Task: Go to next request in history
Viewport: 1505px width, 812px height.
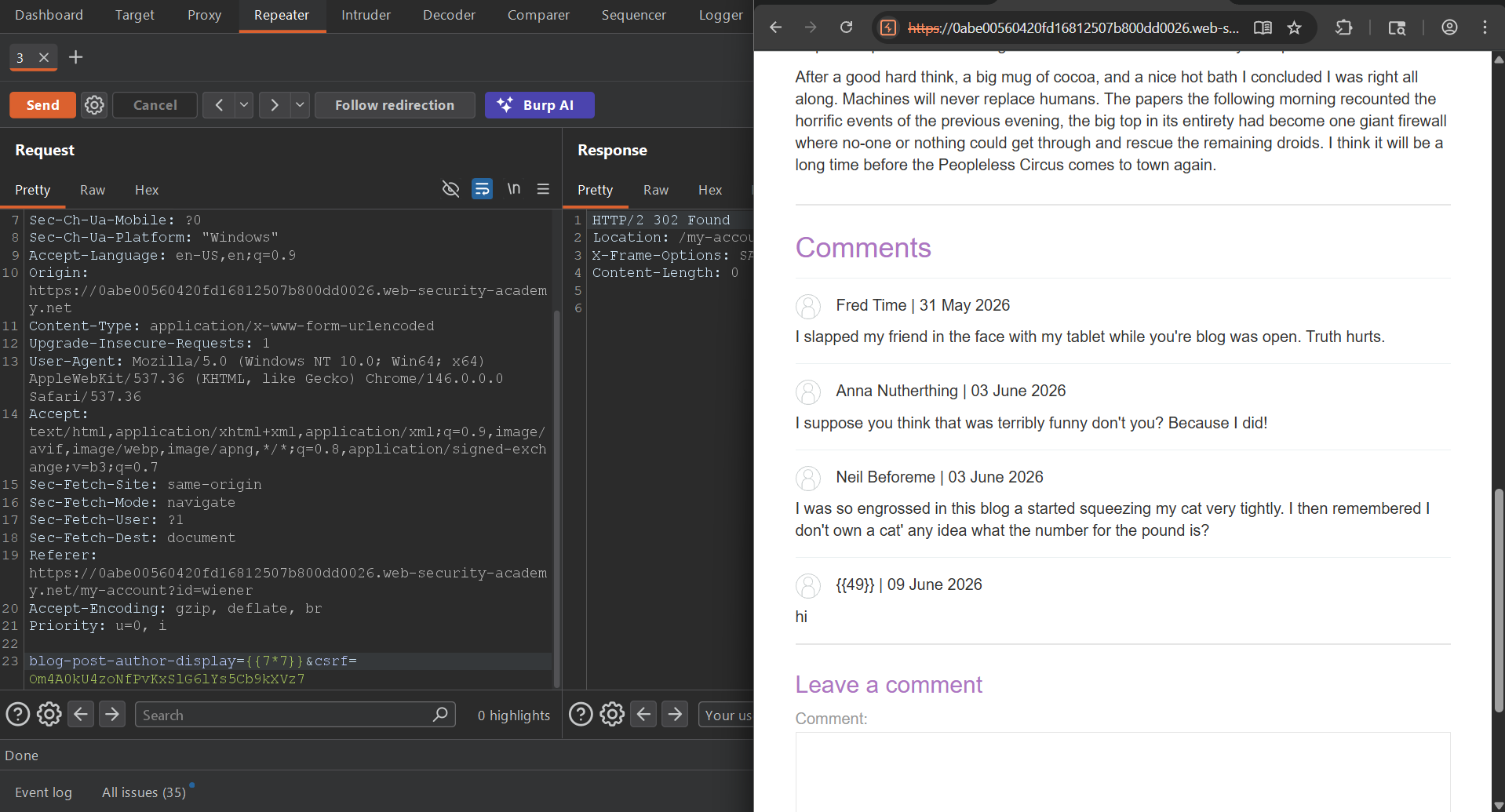Action: pyautogui.click(x=274, y=105)
